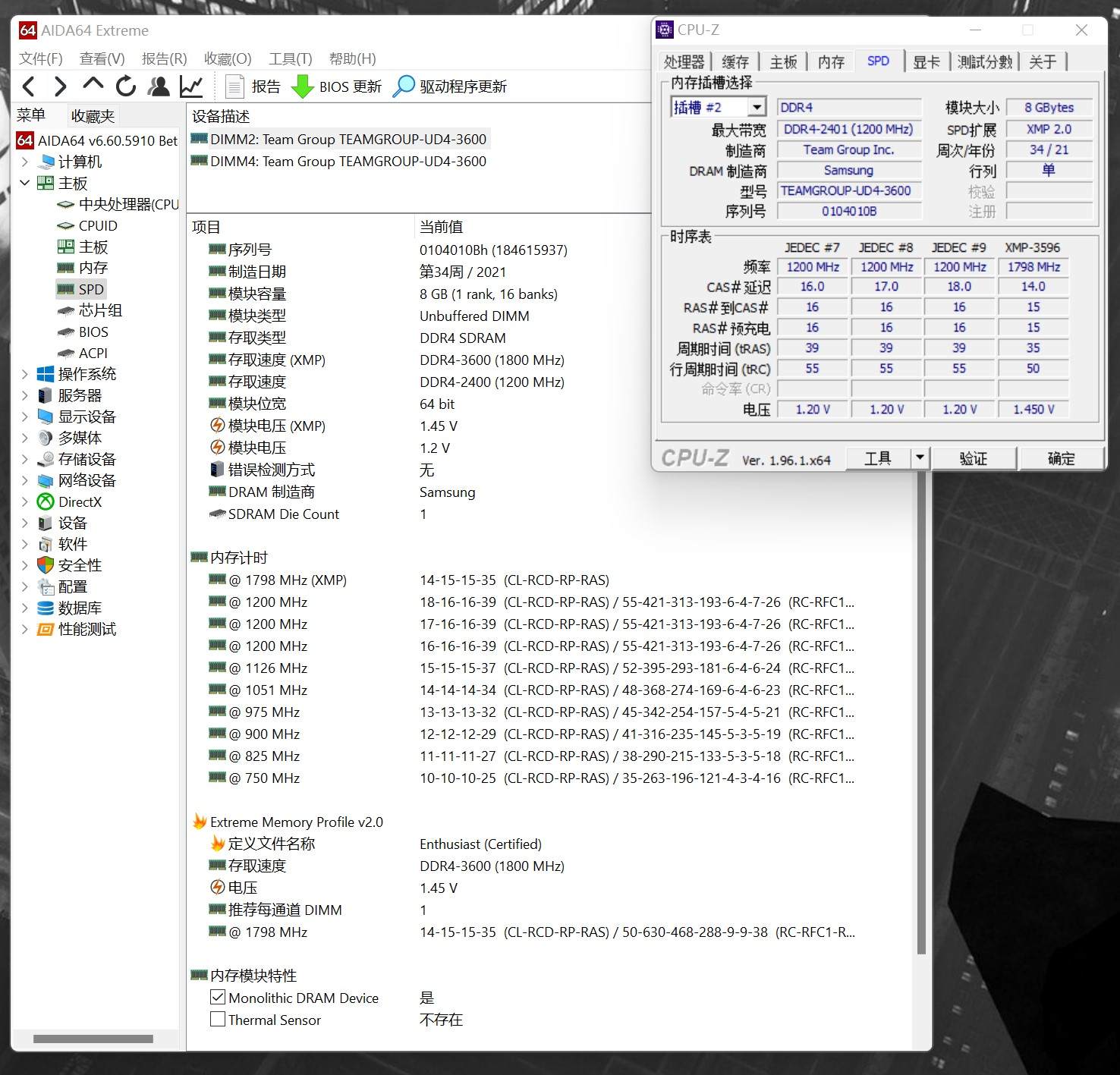Open the graph chart toolbar icon

click(x=191, y=86)
